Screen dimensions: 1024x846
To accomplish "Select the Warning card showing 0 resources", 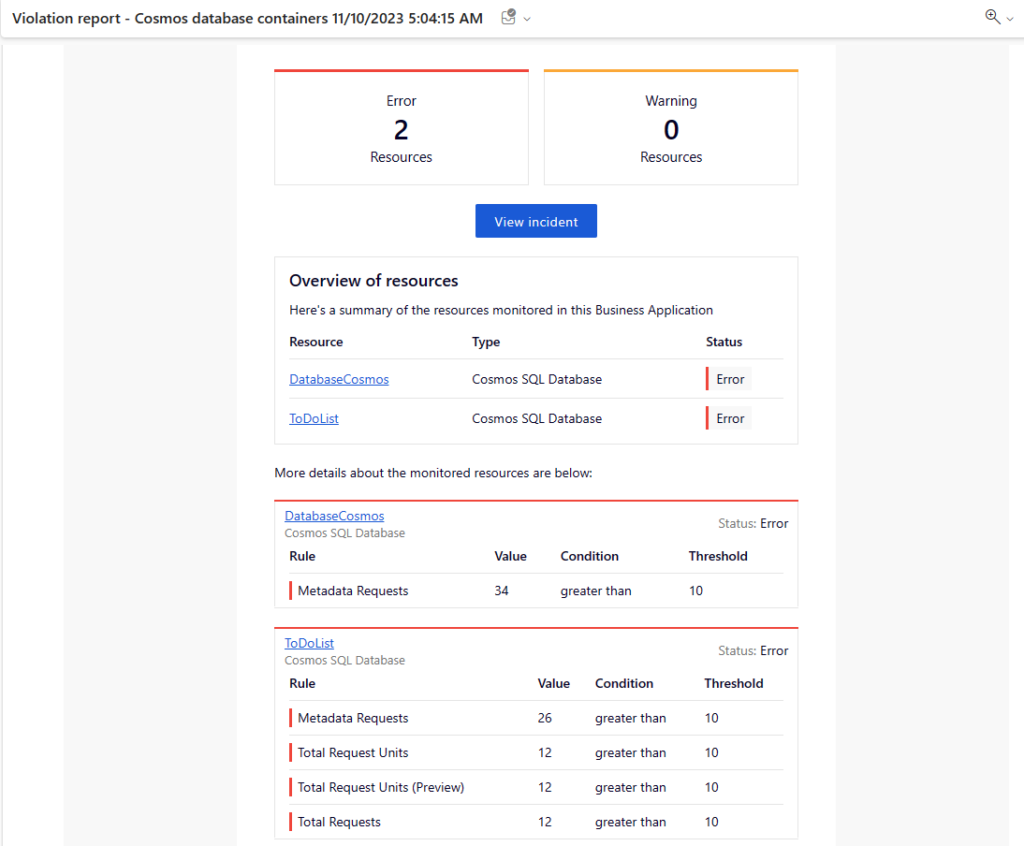I will point(671,127).
